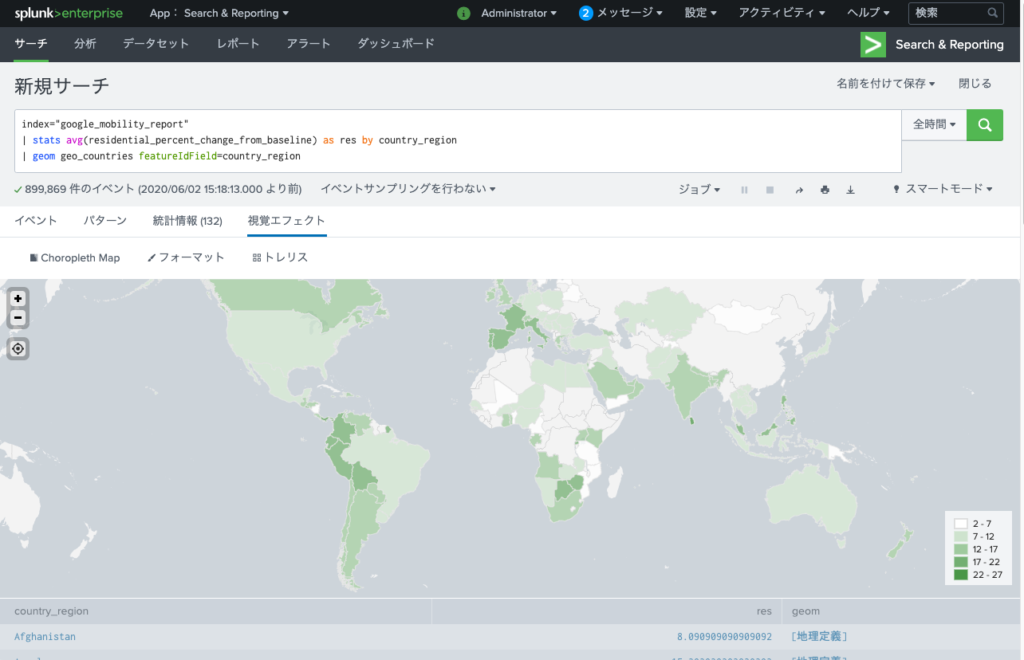Click the Afghanistan country link
Screen dimensions: 1024x660
tap(45, 636)
